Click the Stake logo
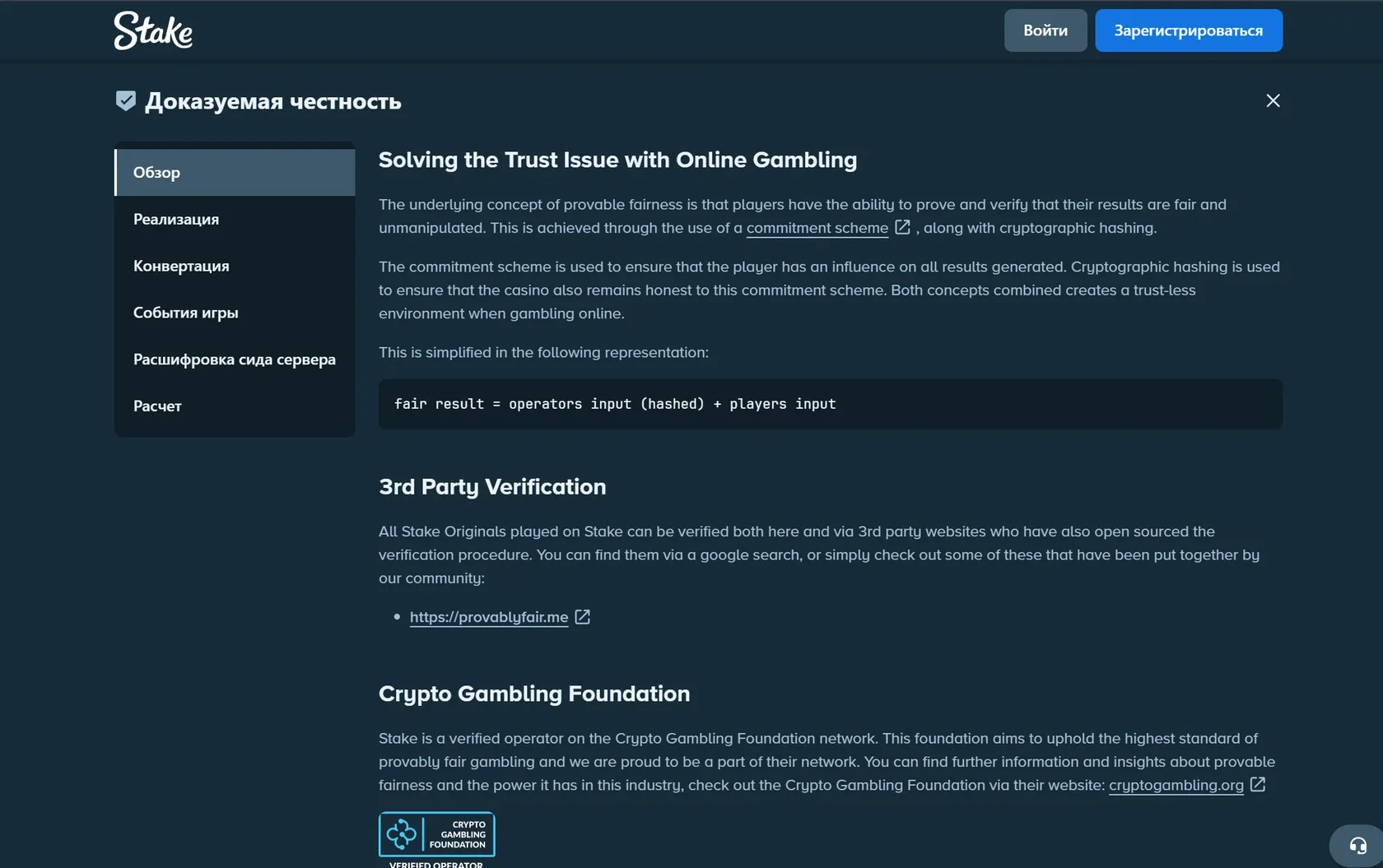The height and width of the screenshot is (868, 1383). pos(153,30)
